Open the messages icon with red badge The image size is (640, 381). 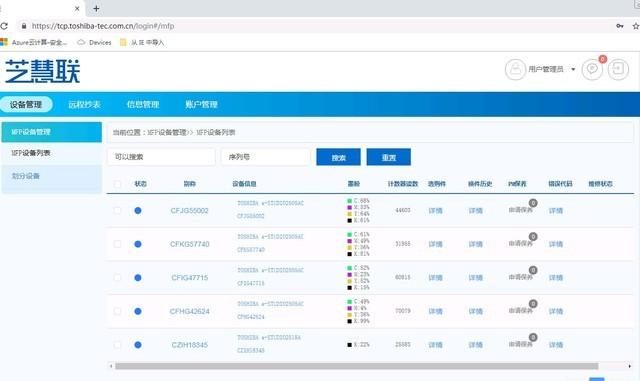tap(592, 69)
